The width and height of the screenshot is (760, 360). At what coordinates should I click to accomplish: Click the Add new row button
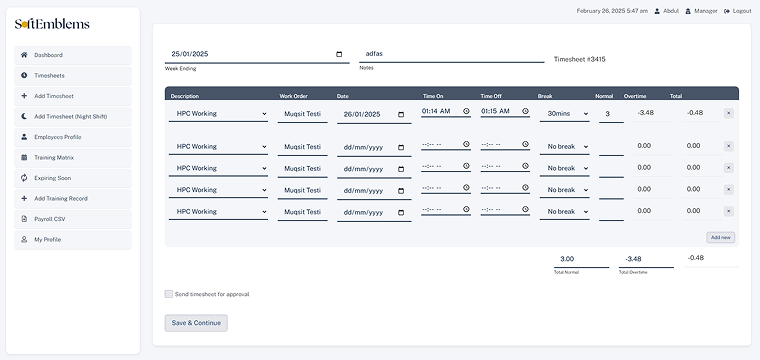pyautogui.click(x=720, y=237)
